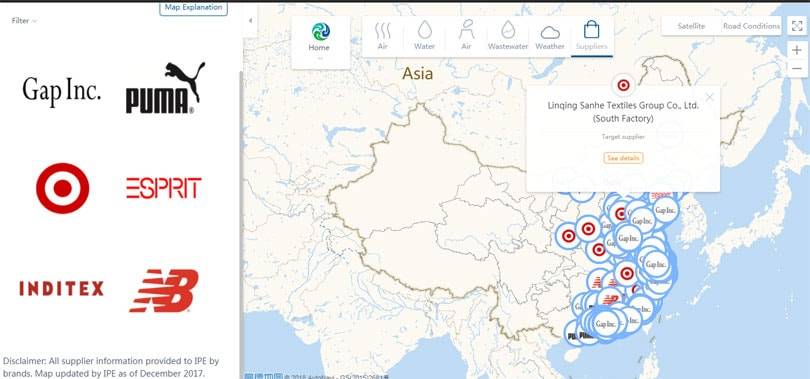
Task: Collapse the left brand panel arrow
Action: [x=250, y=21]
